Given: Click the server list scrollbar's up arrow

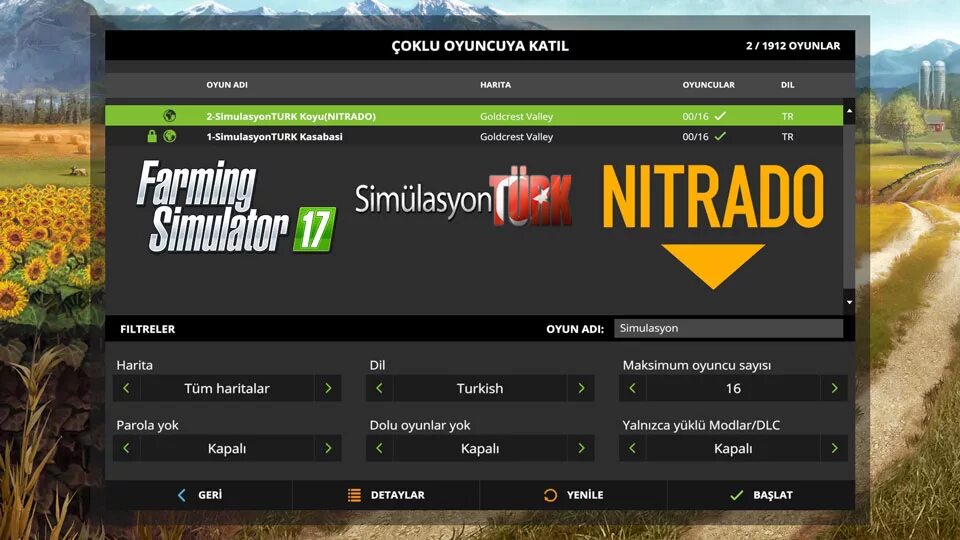Looking at the screenshot, I should (x=849, y=111).
